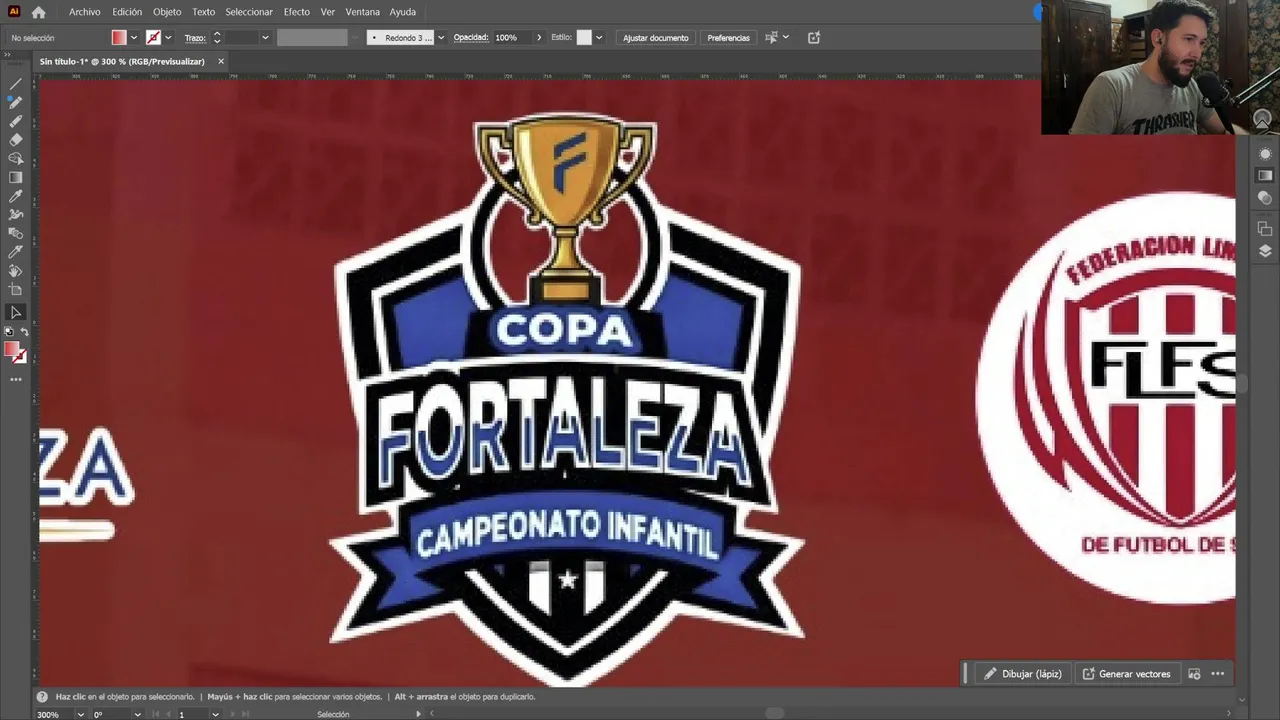
Task: Click the Estilo white style swatch
Action: pos(584,38)
